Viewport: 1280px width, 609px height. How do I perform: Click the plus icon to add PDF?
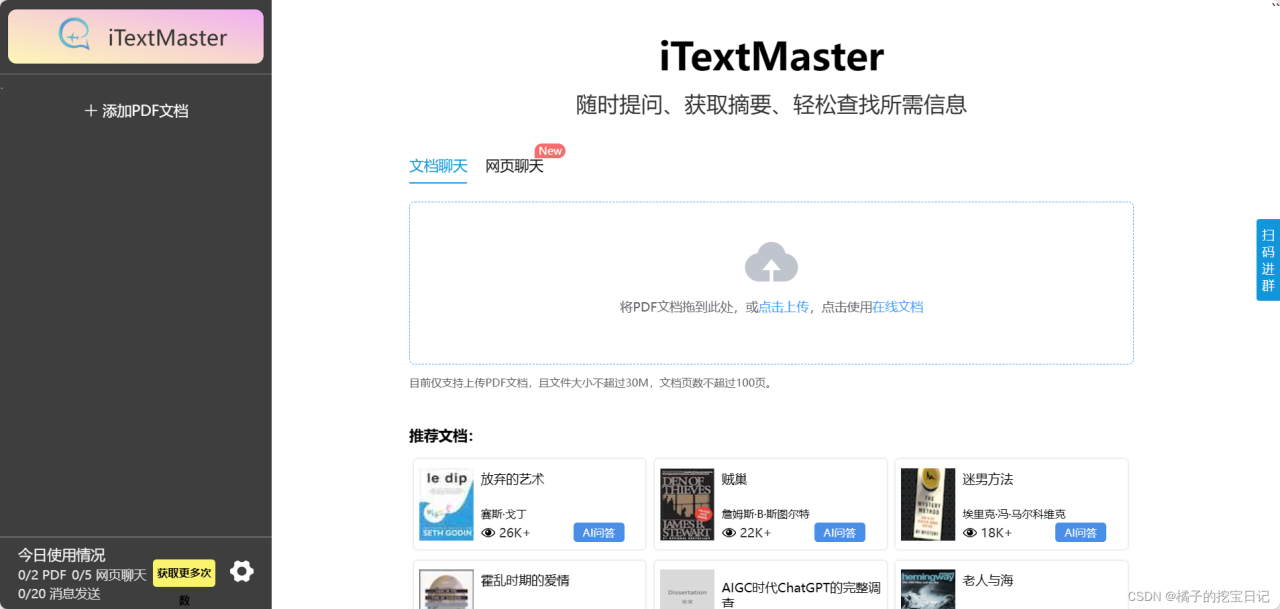pyautogui.click(x=91, y=111)
